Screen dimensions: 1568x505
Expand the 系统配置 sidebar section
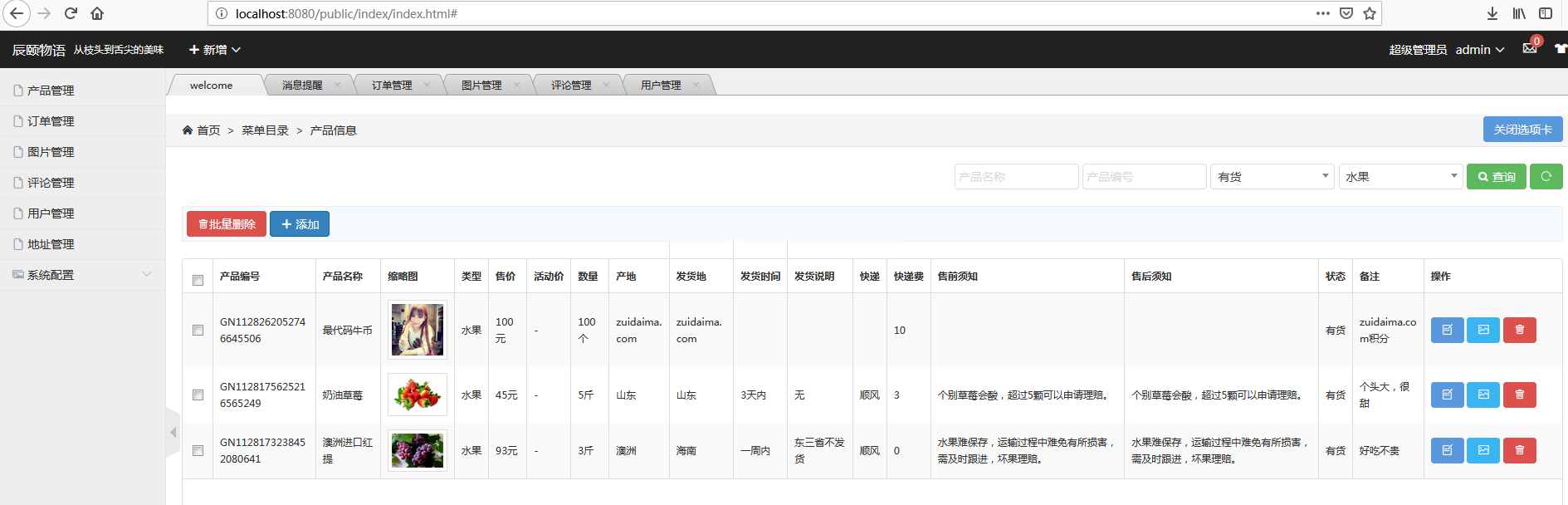(82, 275)
